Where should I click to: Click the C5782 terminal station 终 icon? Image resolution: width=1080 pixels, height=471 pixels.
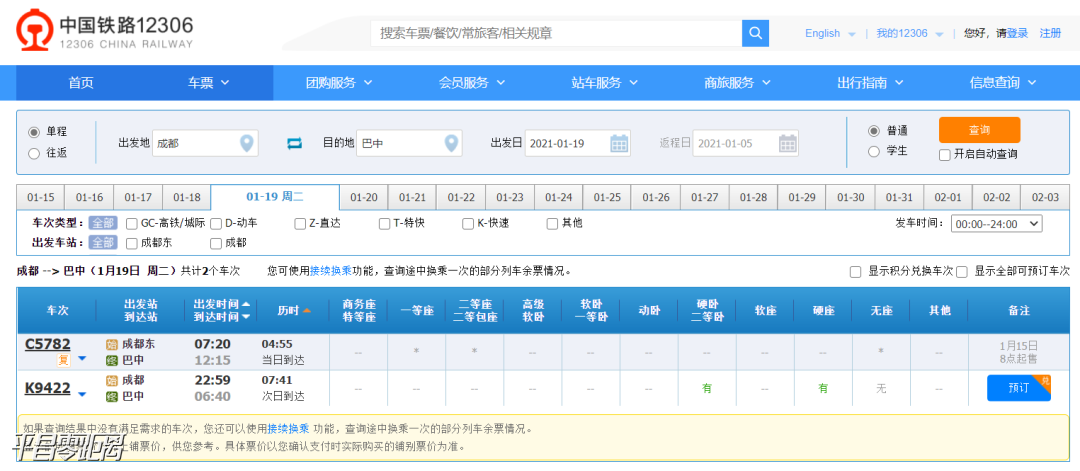coord(112,360)
